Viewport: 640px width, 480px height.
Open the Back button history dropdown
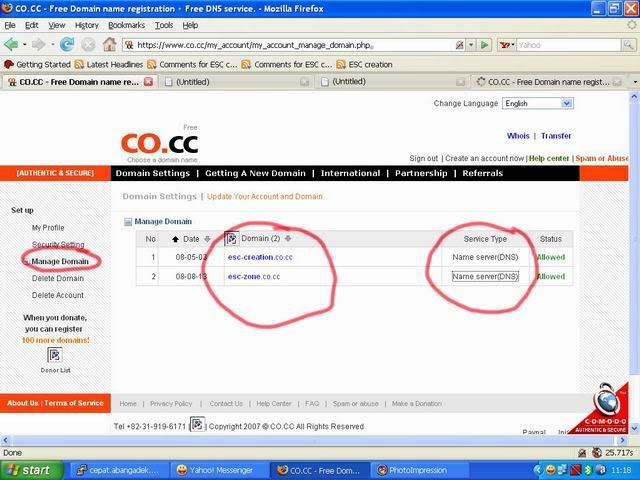(24, 44)
